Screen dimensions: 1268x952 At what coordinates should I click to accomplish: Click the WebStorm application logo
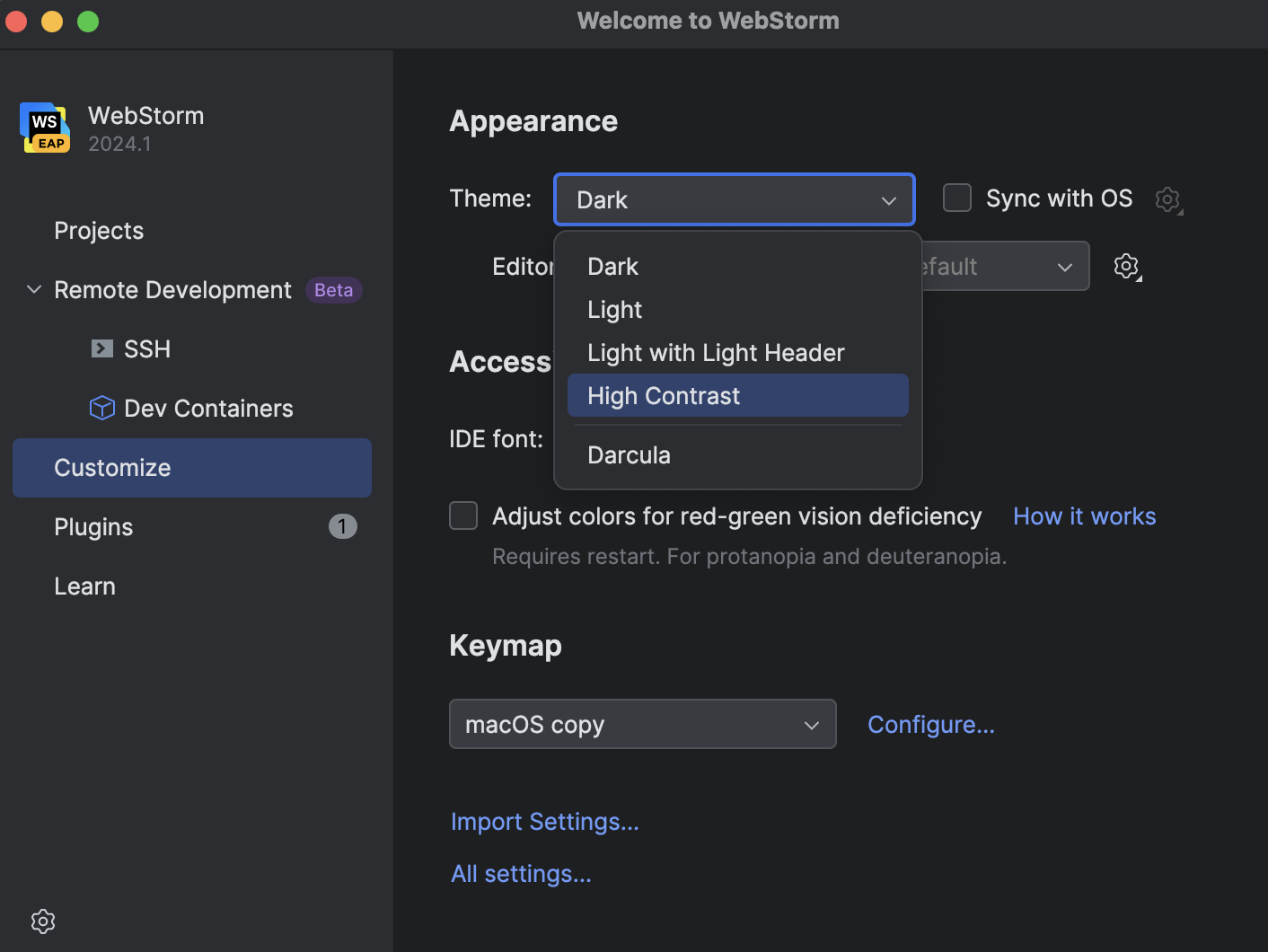(x=44, y=128)
